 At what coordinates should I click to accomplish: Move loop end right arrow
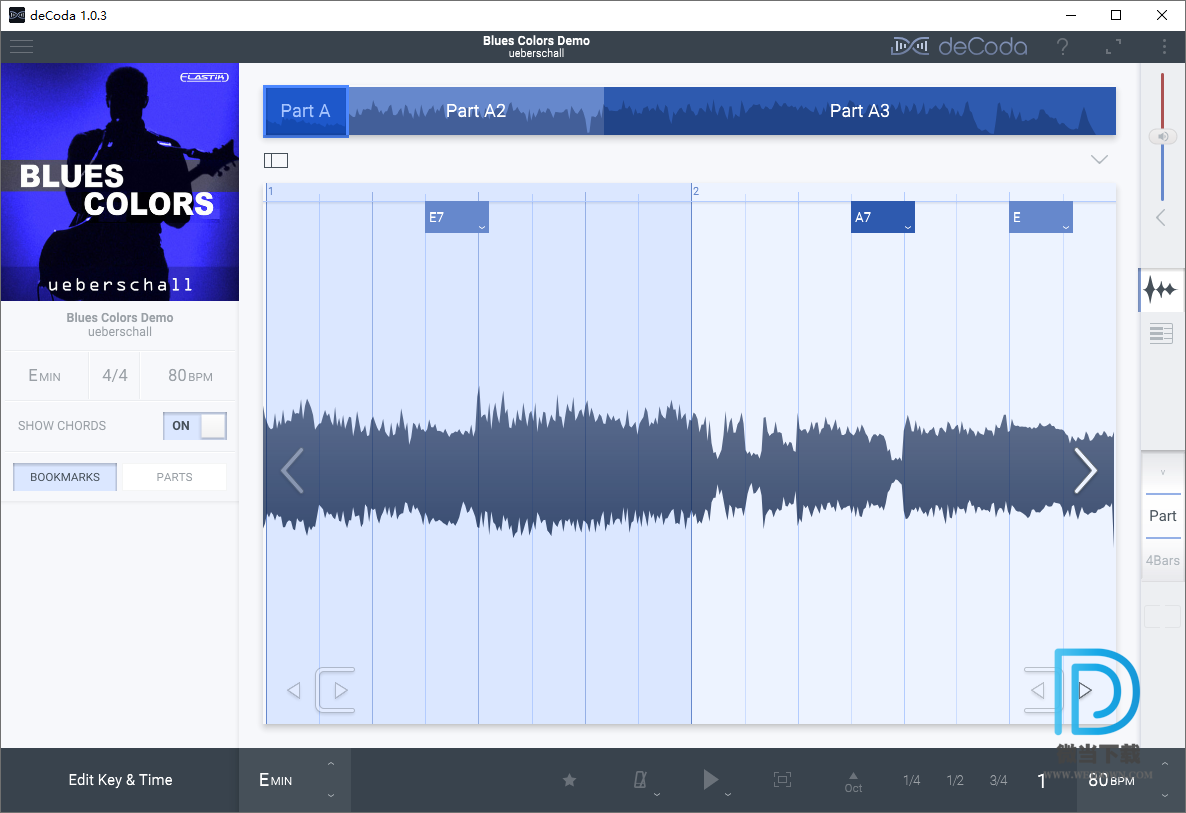coord(1085,690)
